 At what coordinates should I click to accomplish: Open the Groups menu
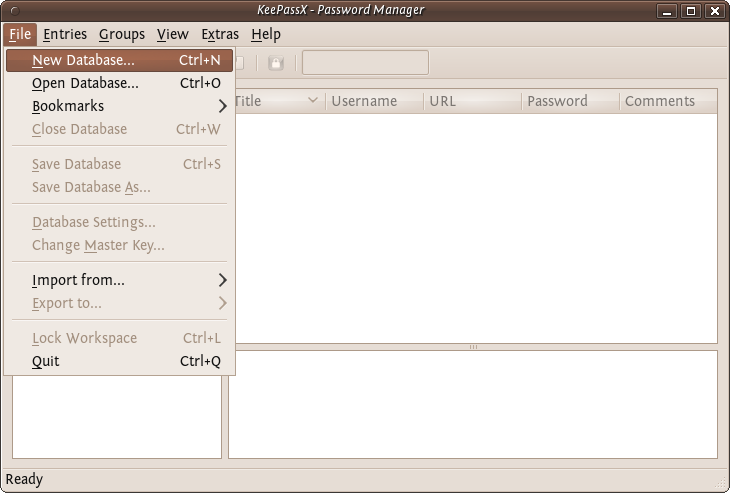(122, 34)
